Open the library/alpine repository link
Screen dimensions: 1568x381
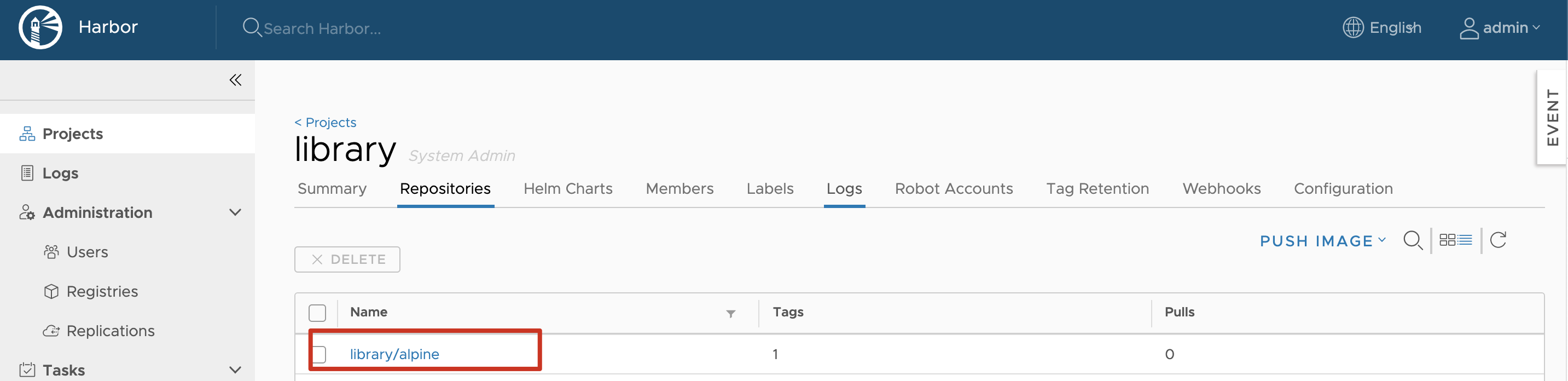point(394,354)
